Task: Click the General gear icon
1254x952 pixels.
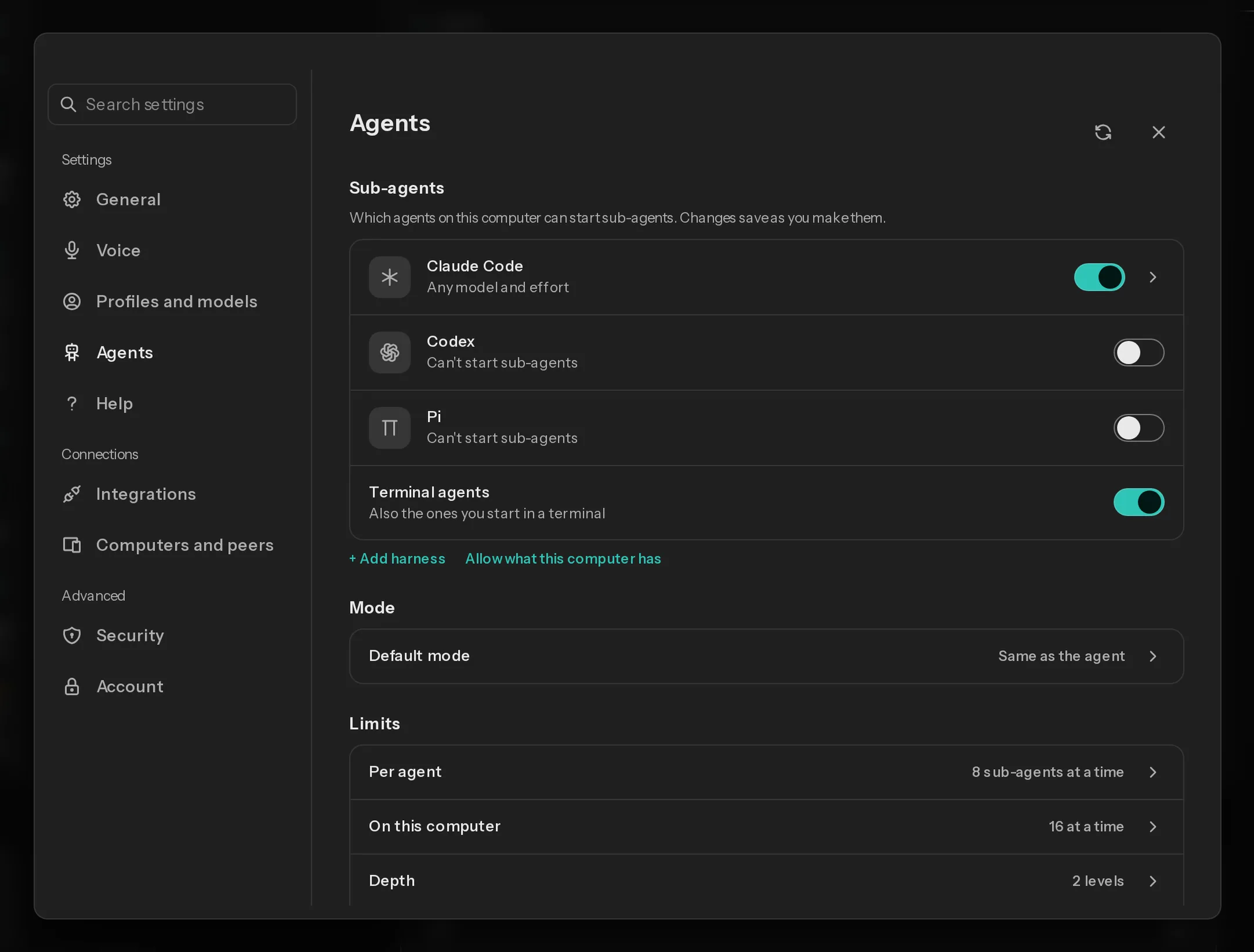Action: coord(72,200)
